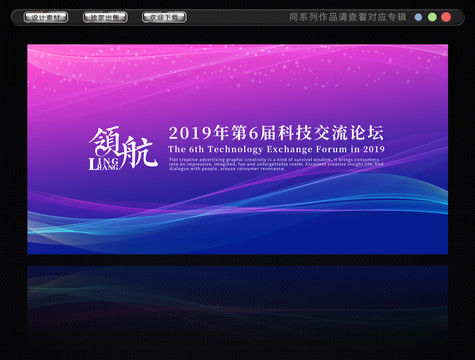Open the 同系列作品请查看对应专辑 text link

[348, 17]
